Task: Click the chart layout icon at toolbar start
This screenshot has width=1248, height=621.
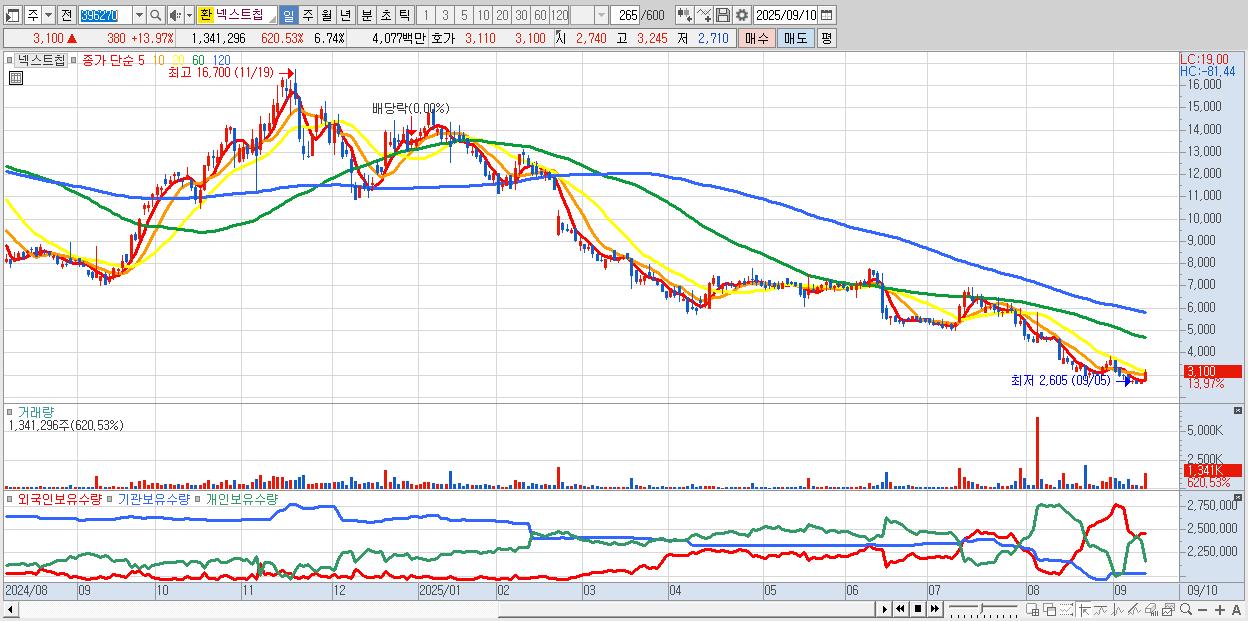Action: (12, 16)
